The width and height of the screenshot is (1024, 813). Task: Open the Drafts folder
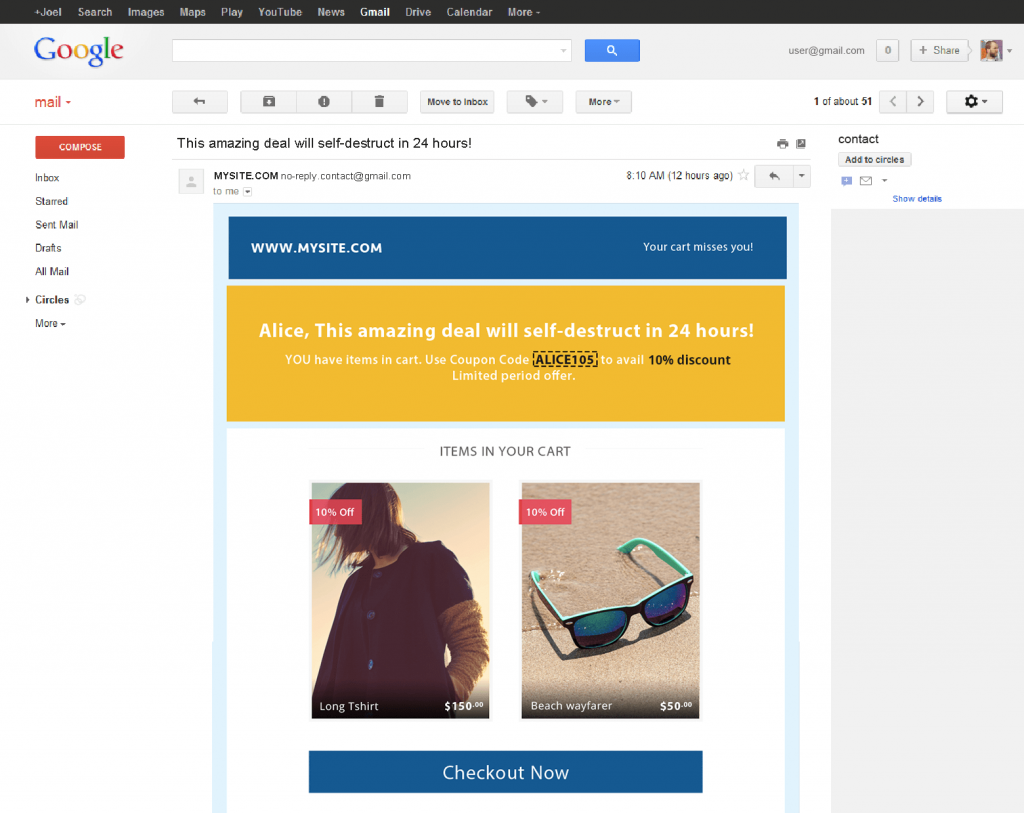pyautogui.click(x=48, y=247)
